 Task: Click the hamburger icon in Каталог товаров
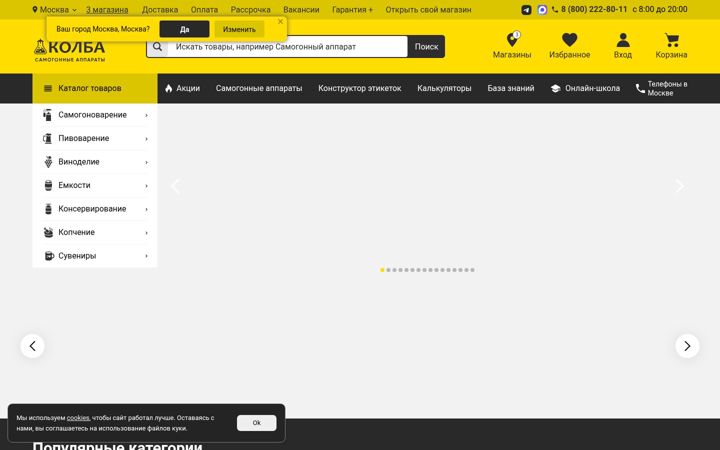click(x=48, y=88)
